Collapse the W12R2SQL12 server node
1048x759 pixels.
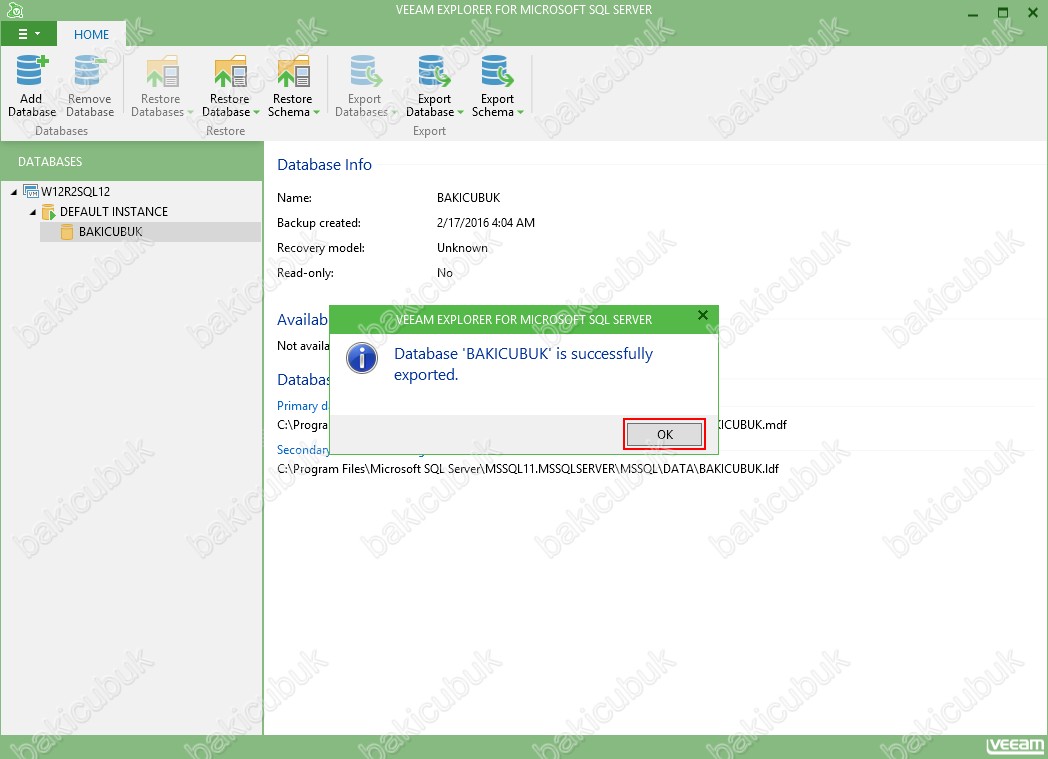[14, 192]
